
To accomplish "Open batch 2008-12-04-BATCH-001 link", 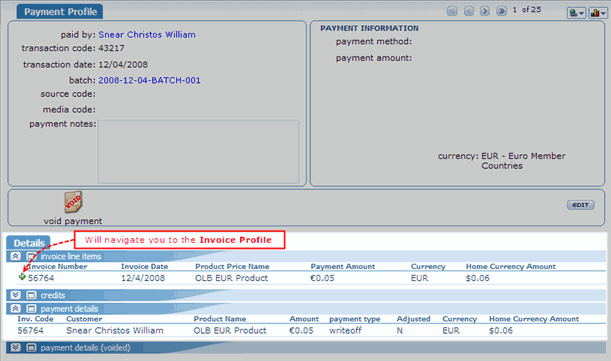I will pos(149,80).
